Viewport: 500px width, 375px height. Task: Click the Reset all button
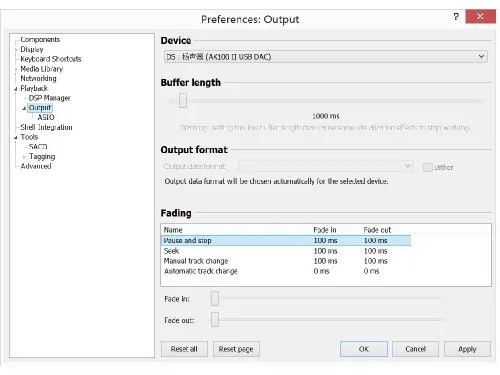(184, 349)
